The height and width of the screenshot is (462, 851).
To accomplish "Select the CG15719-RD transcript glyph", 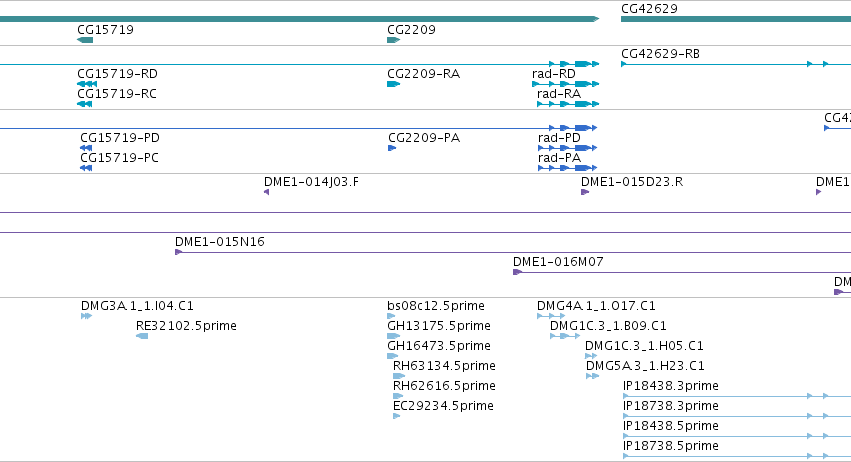I will [x=87, y=84].
